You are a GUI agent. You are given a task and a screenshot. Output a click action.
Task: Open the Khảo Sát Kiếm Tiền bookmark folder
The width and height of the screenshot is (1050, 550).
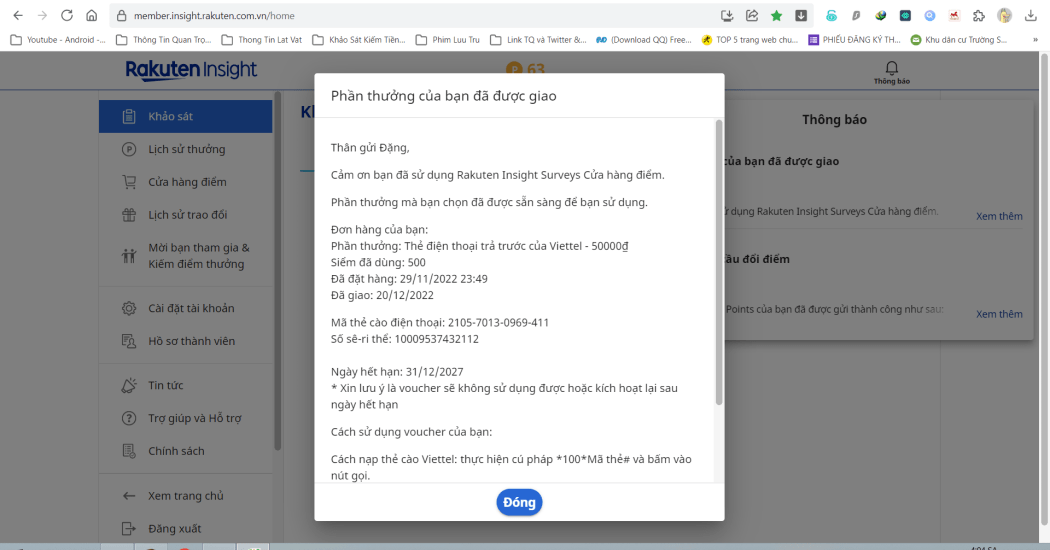pos(359,40)
